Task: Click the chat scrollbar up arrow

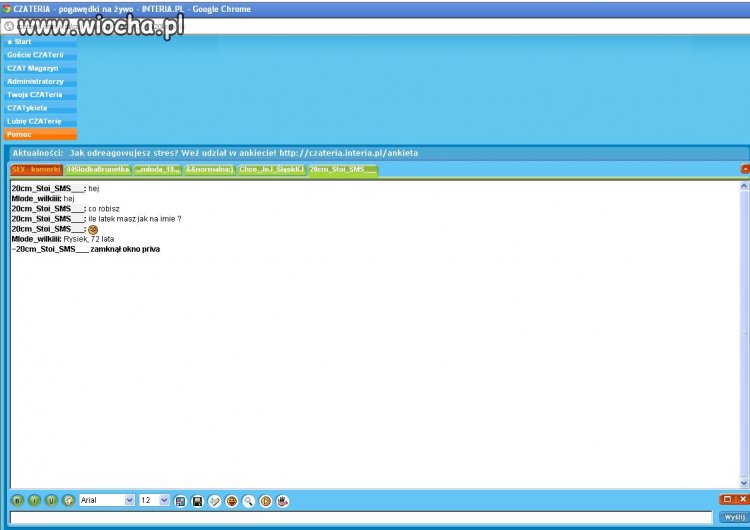Action: click(x=744, y=186)
